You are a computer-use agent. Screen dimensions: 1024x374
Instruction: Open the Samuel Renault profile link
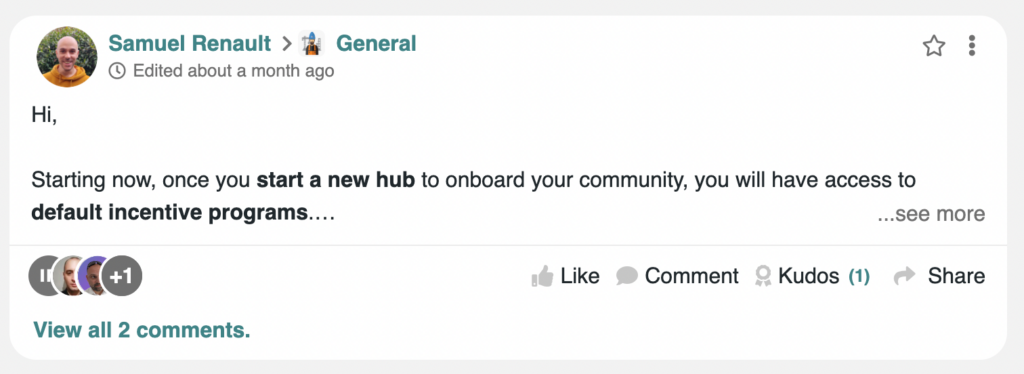pyautogui.click(x=189, y=44)
